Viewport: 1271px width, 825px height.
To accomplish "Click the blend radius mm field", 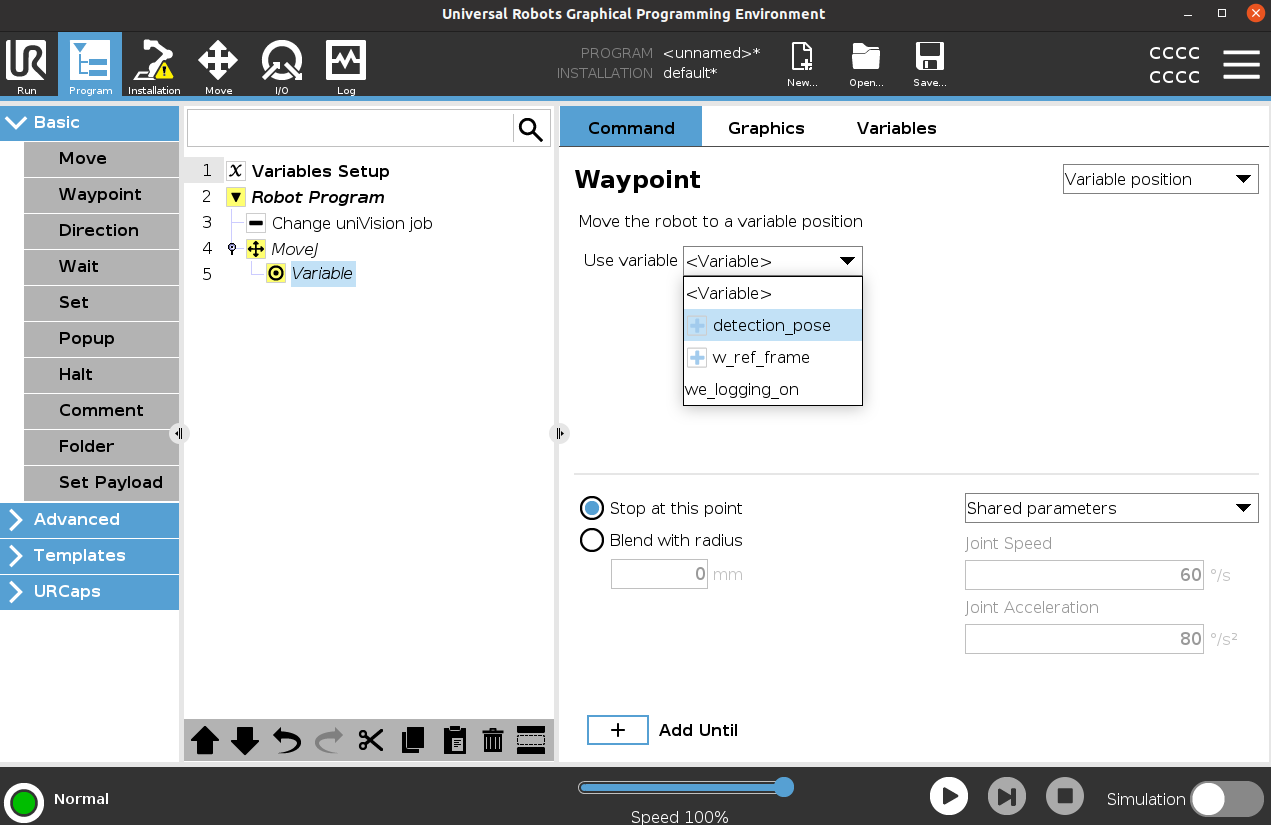I will click(659, 574).
